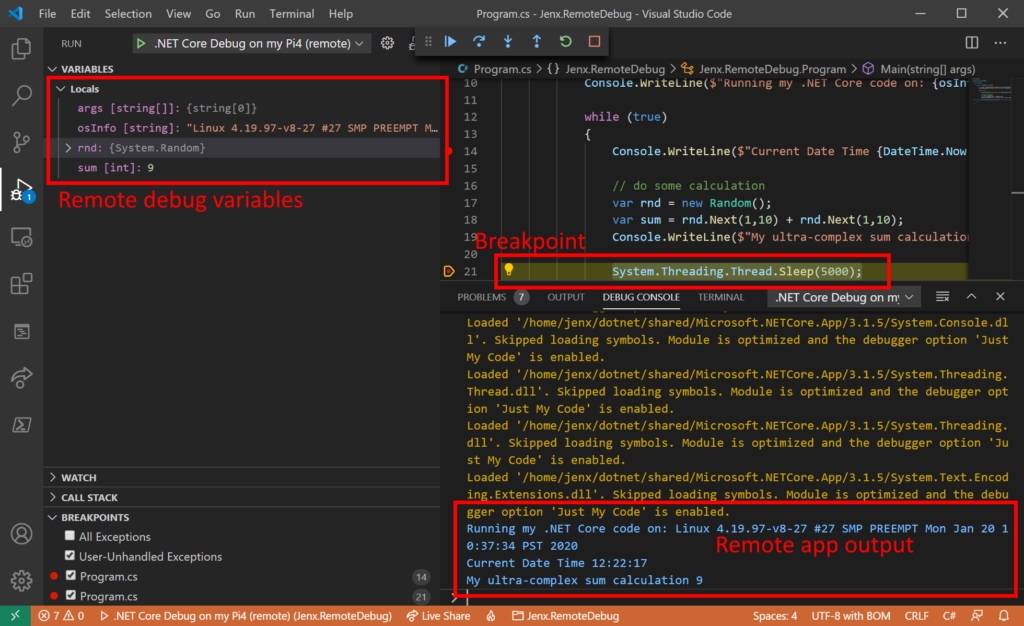Screen dimensions: 1024x626
Task: Continue debugging with the blue play button
Action: point(451,42)
